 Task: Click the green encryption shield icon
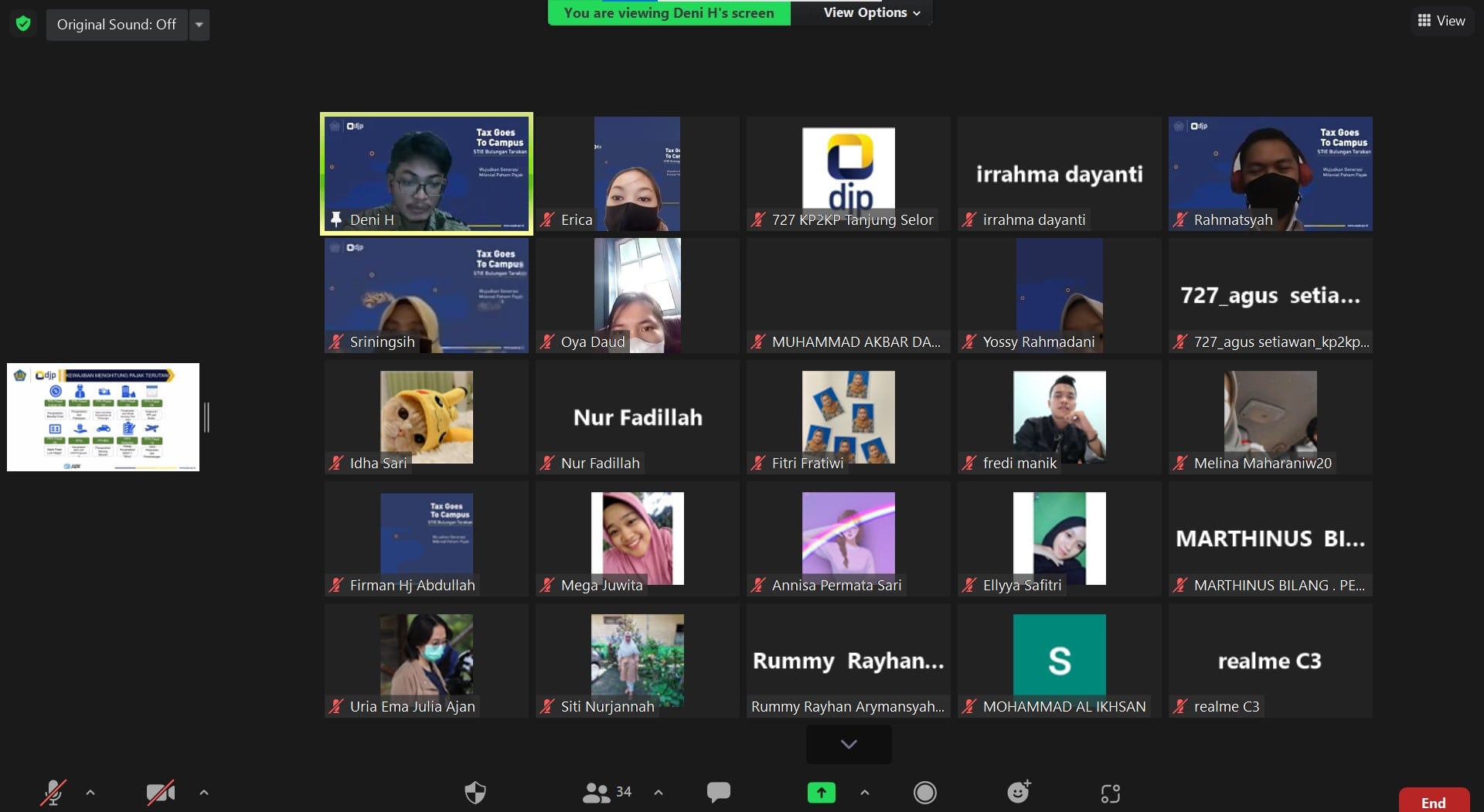23,24
